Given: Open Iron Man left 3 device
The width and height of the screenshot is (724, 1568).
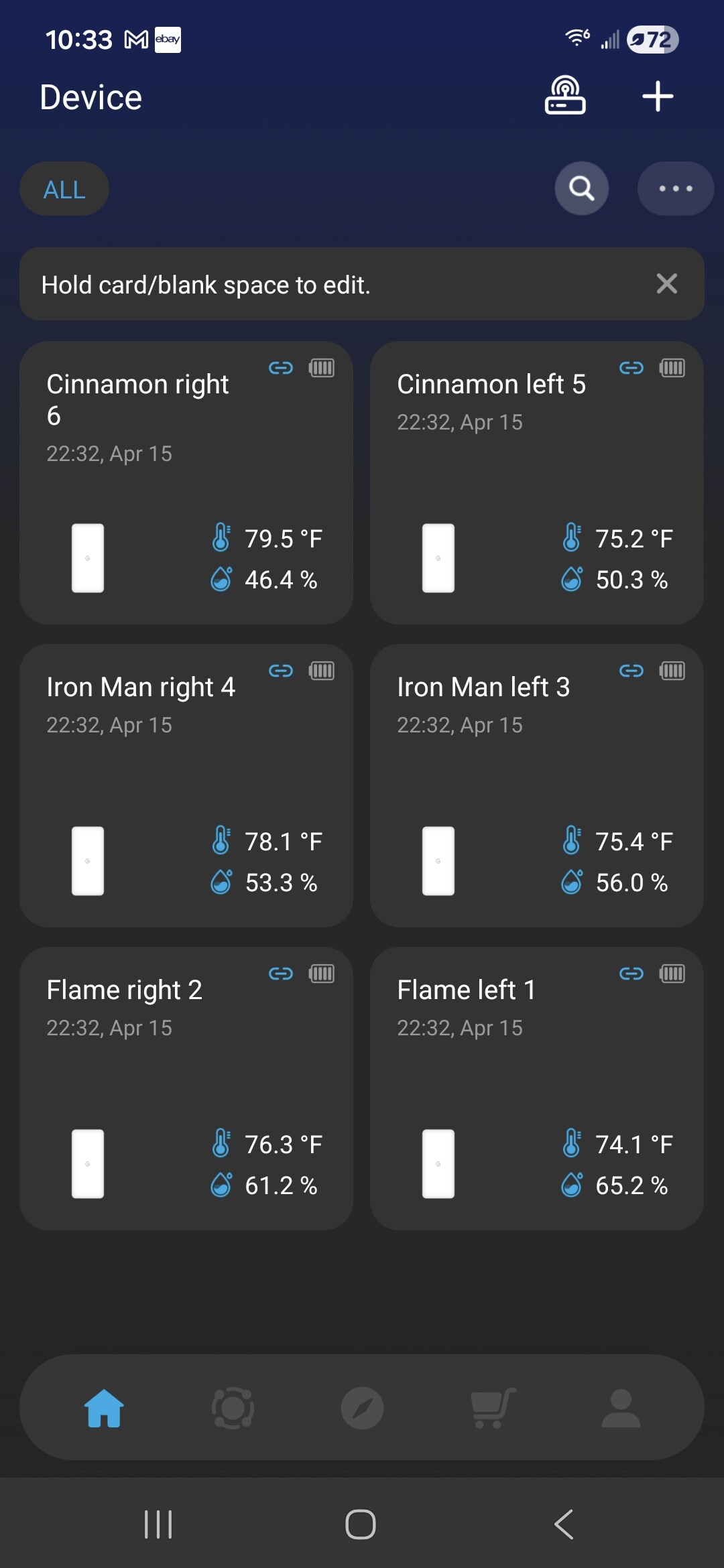Looking at the screenshot, I should click(x=536, y=785).
